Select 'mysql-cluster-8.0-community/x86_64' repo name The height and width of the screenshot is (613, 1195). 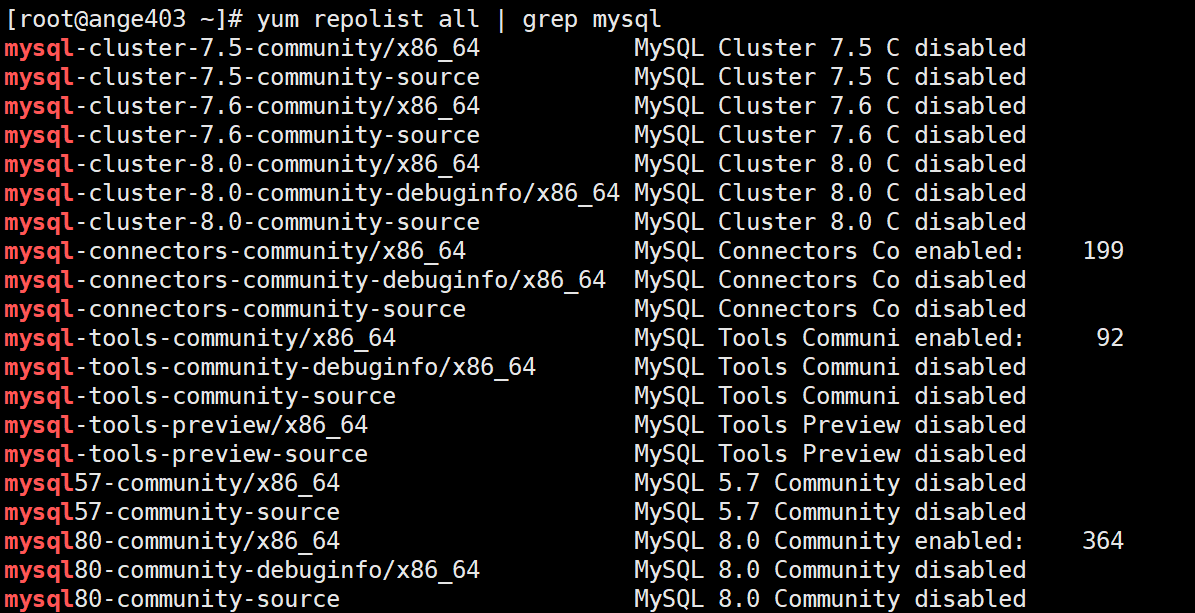click(242, 165)
